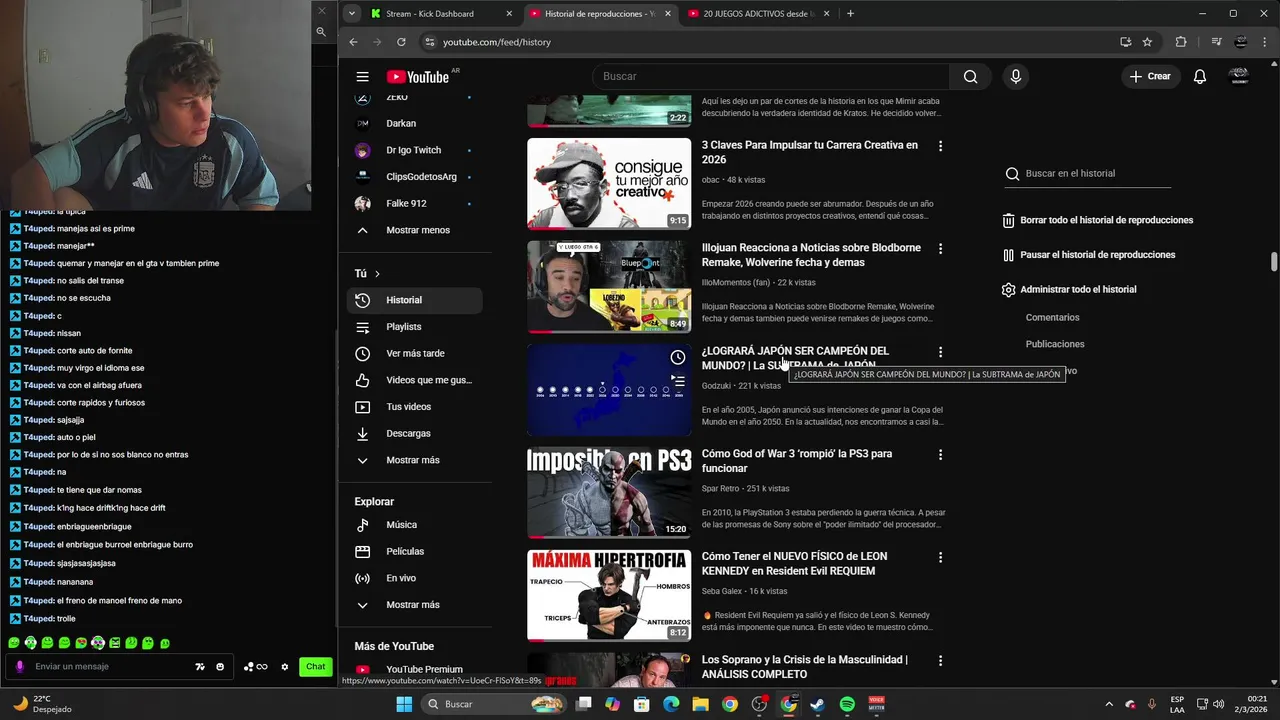Select Historial in the sidebar

[414, 300]
